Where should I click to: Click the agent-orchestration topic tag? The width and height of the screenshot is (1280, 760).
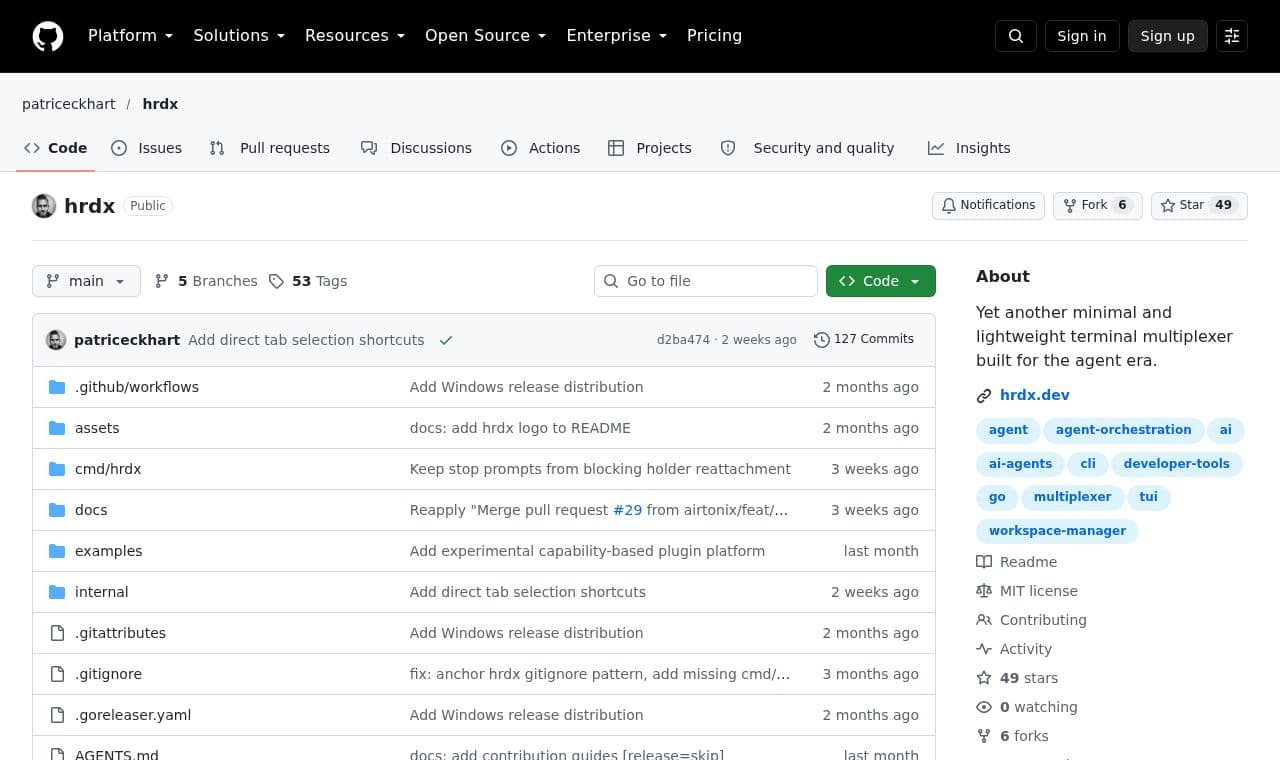pyautogui.click(x=1123, y=430)
